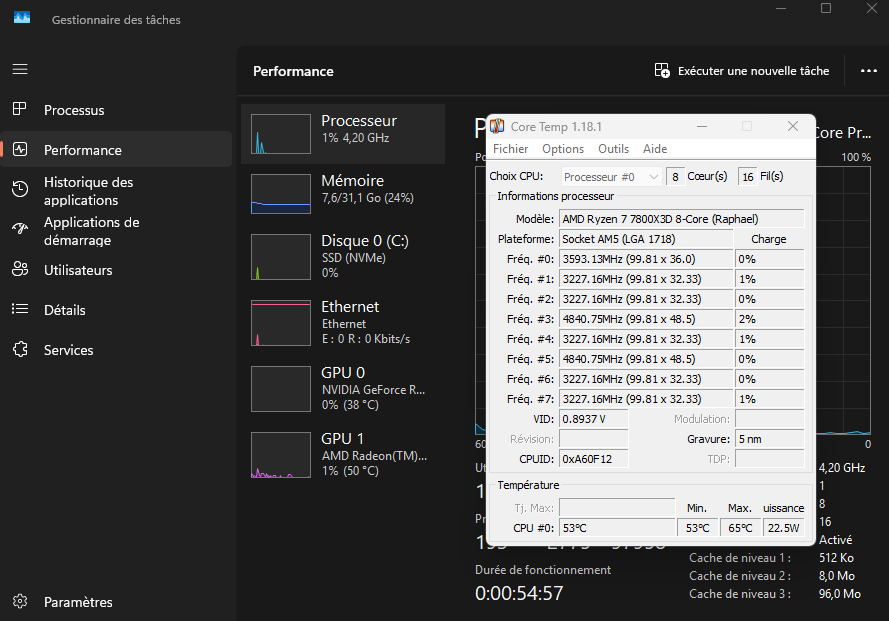Image resolution: width=889 pixels, height=621 pixels.
Task: Click the Cache de niveau 3 value 96,0 Mo
Action: click(840, 594)
